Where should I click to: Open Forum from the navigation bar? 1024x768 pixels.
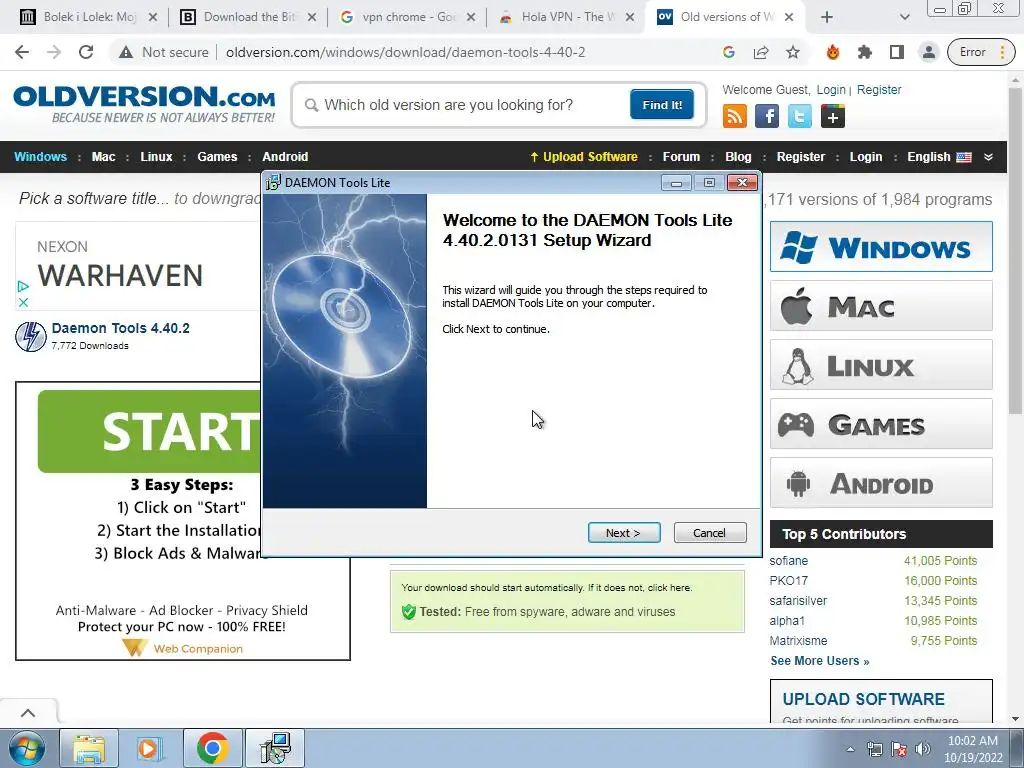(681, 157)
